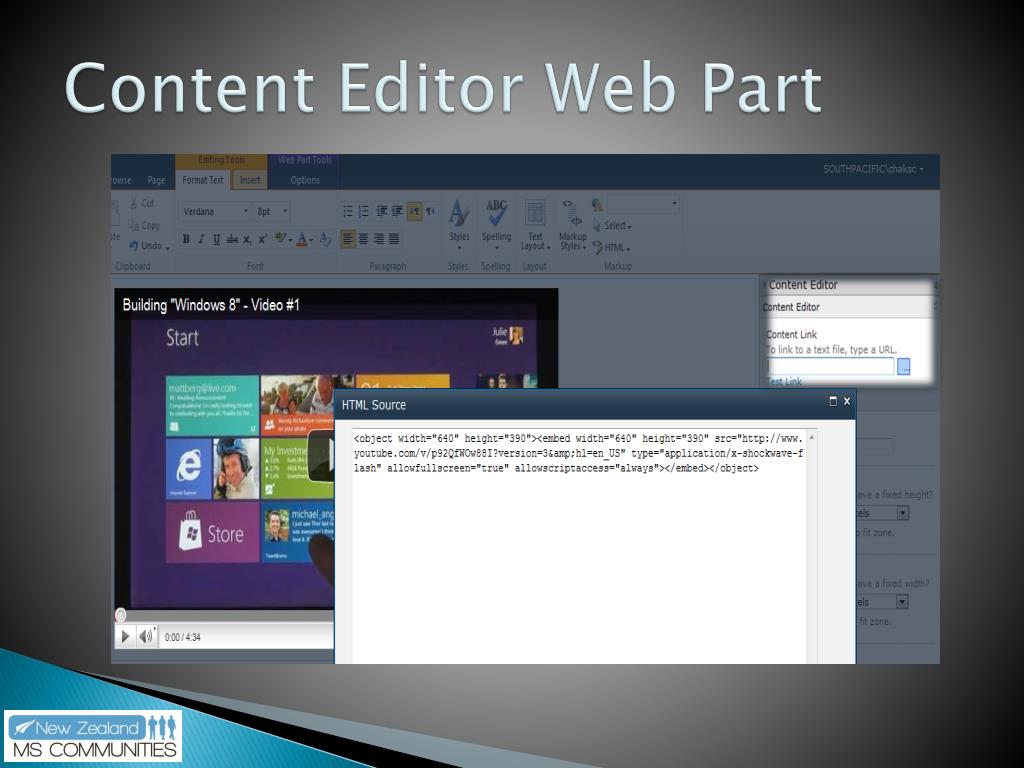Open the HTML dropdown in Markup group
Screen dimensions: 1024x768
coord(611,248)
